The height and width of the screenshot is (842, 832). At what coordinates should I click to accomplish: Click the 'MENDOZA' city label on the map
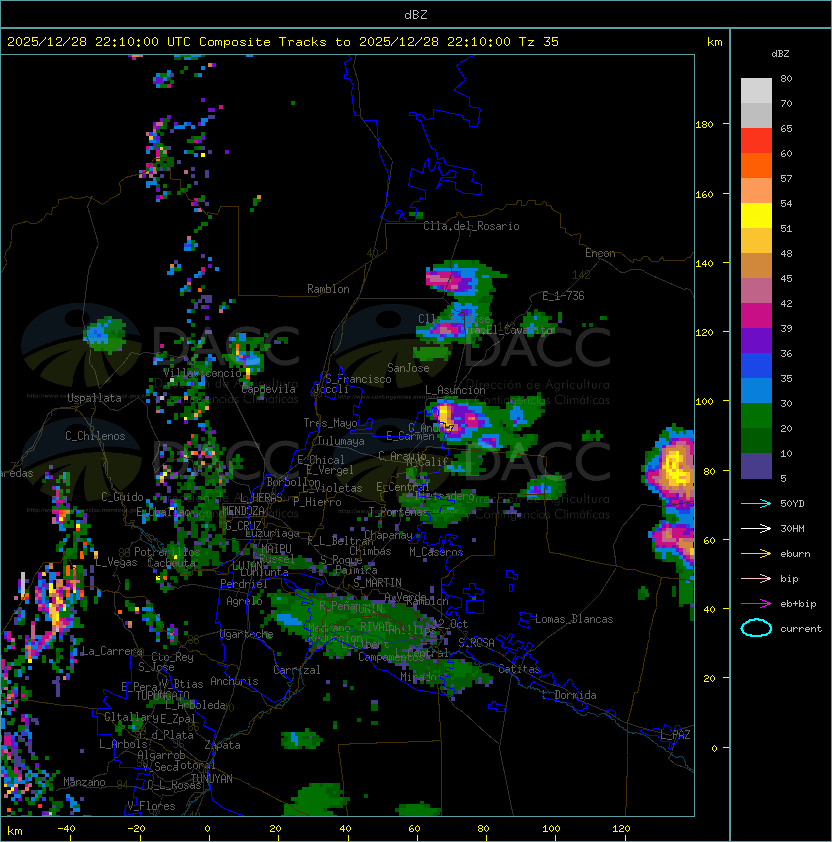(x=243, y=510)
